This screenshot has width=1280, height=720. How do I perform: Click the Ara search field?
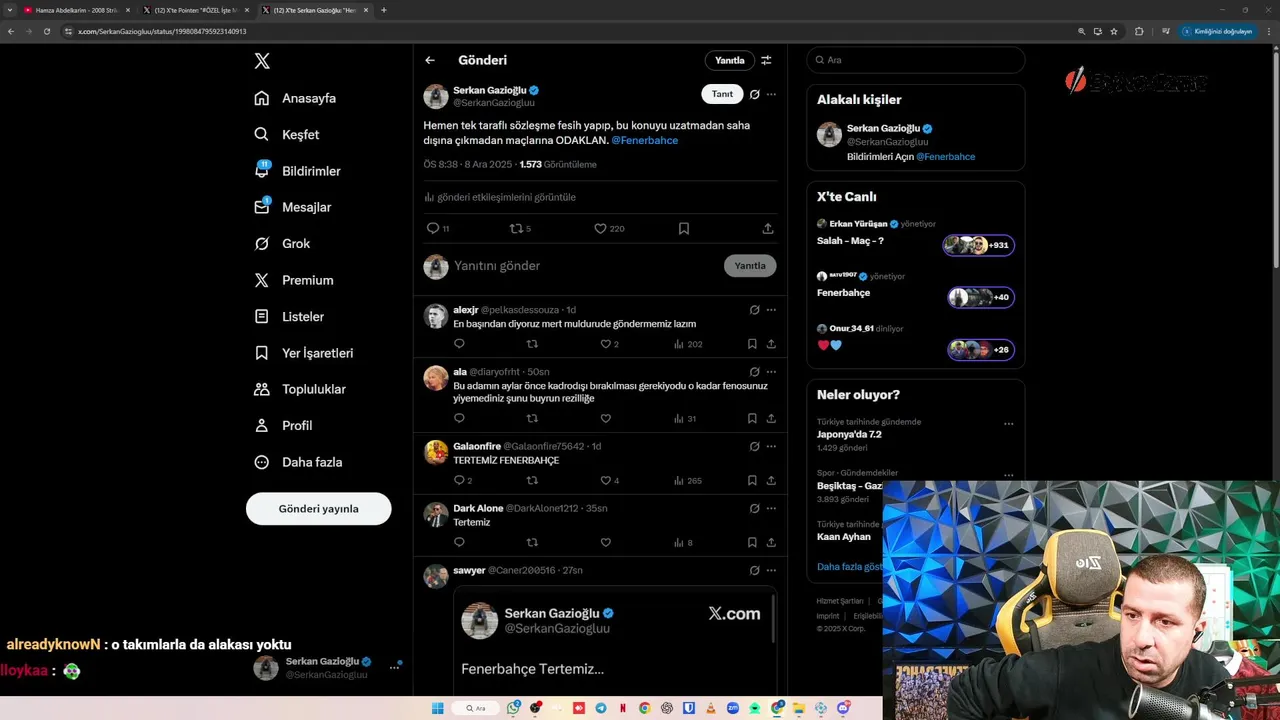pos(916,60)
